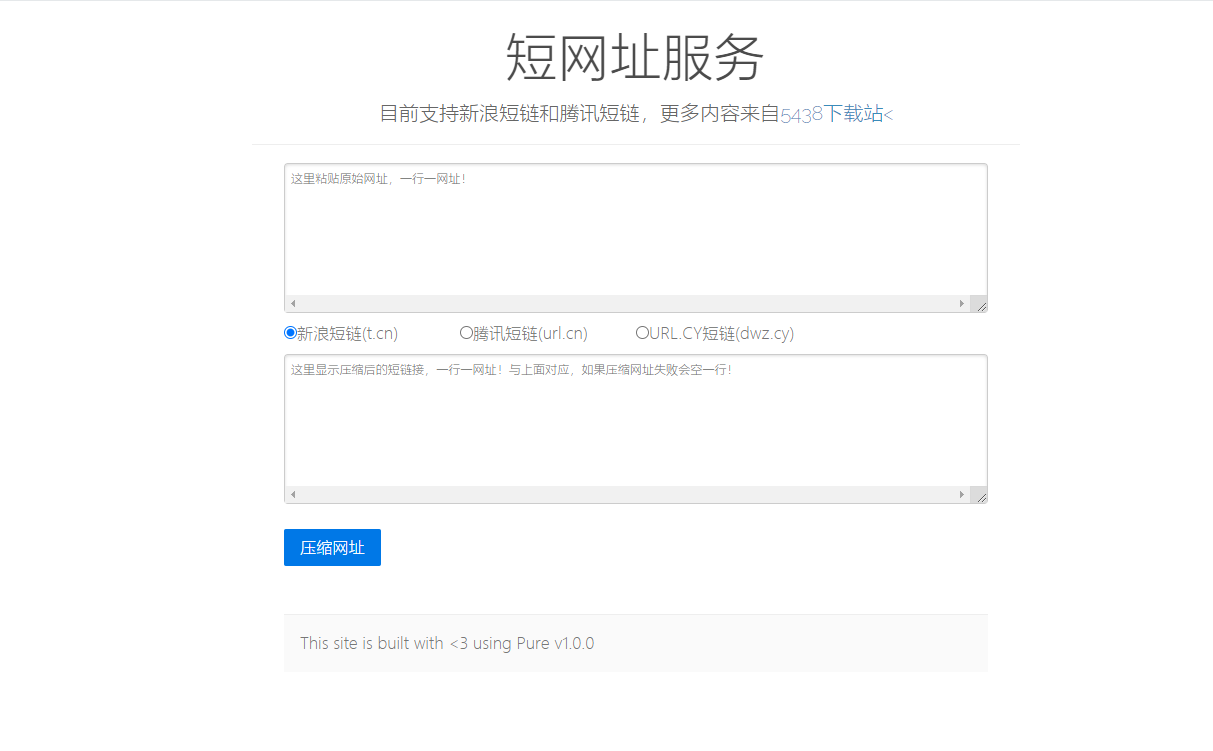Click the resize grip of the output textarea

[x=980, y=494]
